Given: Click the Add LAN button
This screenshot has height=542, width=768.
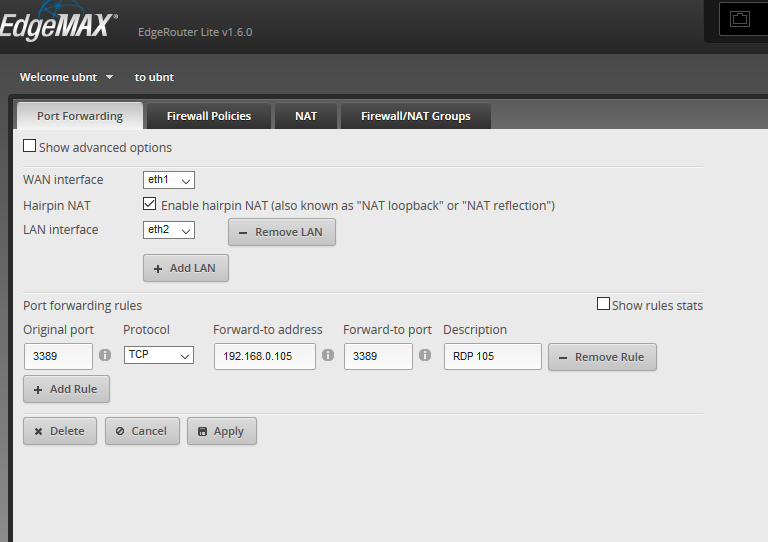Looking at the screenshot, I should pyautogui.click(x=186, y=268).
